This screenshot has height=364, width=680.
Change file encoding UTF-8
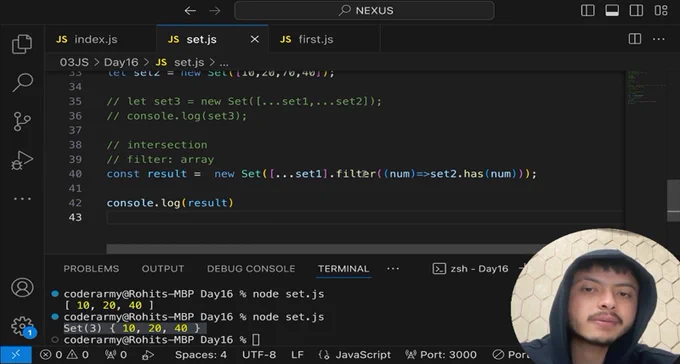click(259, 355)
